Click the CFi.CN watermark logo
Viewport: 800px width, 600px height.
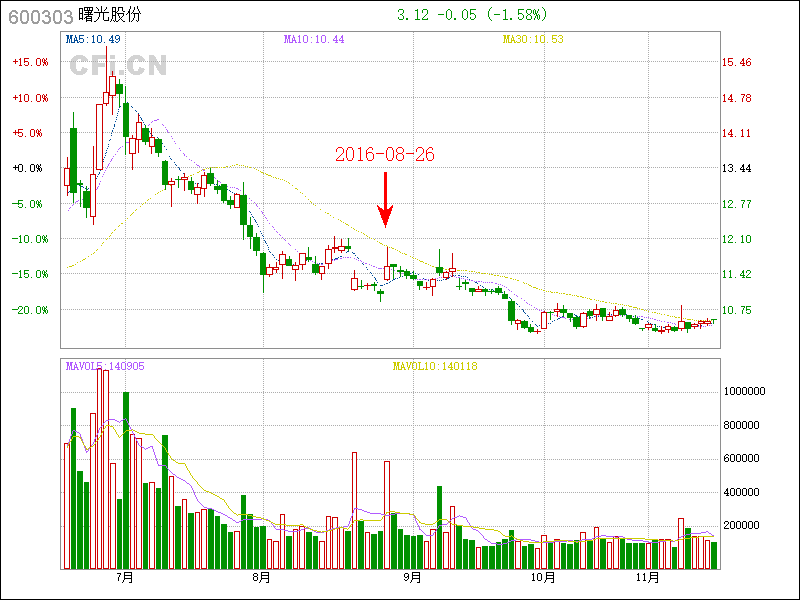[118, 65]
